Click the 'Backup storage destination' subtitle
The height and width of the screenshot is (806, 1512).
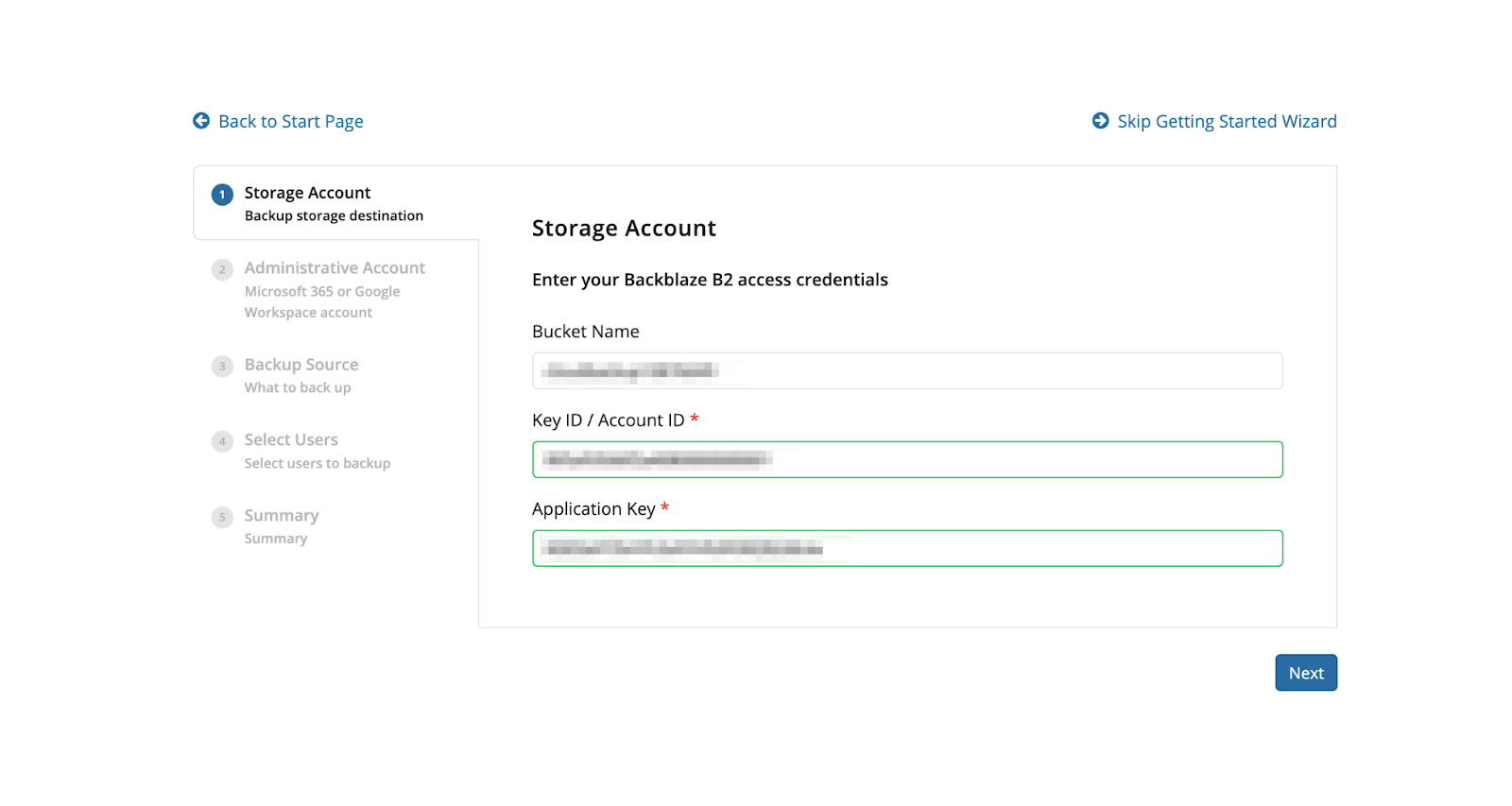tap(334, 216)
